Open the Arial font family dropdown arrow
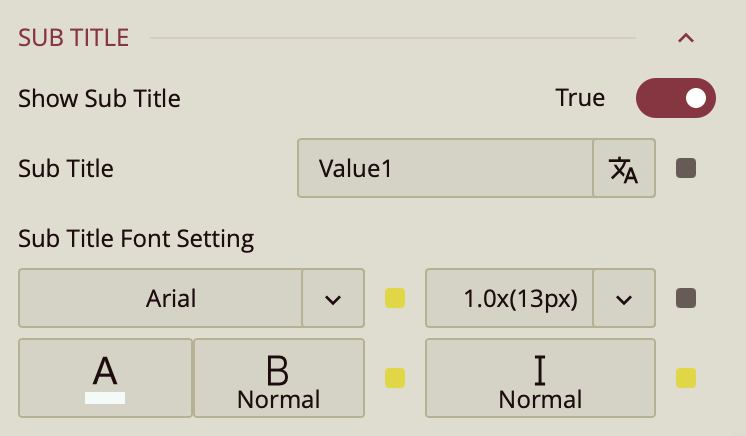746x436 pixels. pyautogui.click(x=333, y=298)
